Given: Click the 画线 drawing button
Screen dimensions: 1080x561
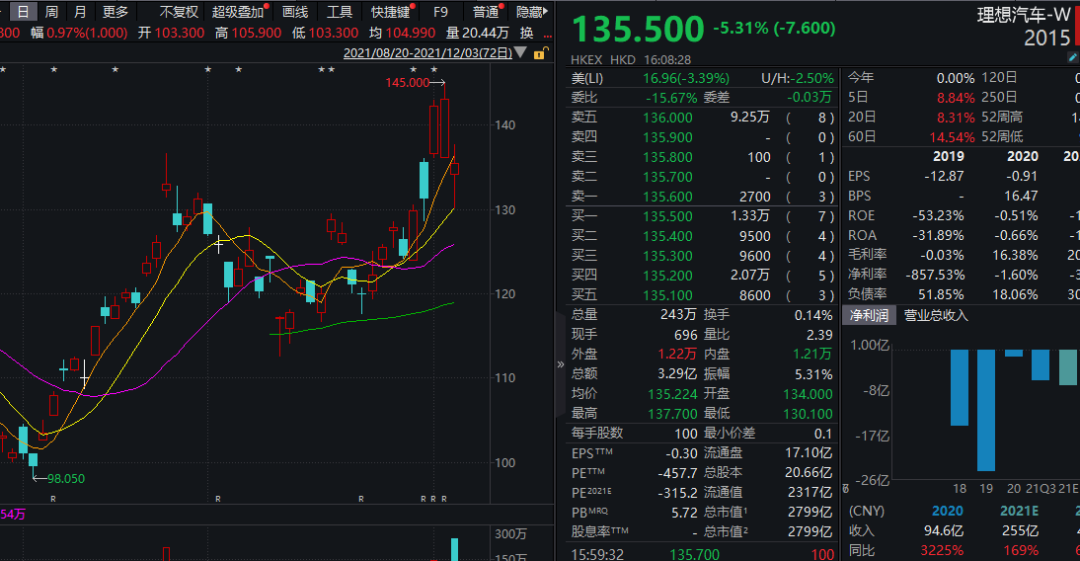Looking at the screenshot, I should pos(295,12).
